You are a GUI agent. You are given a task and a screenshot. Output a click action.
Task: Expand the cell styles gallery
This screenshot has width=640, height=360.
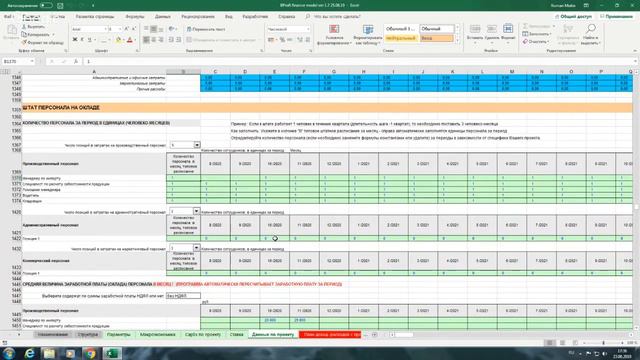pos(457,41)
